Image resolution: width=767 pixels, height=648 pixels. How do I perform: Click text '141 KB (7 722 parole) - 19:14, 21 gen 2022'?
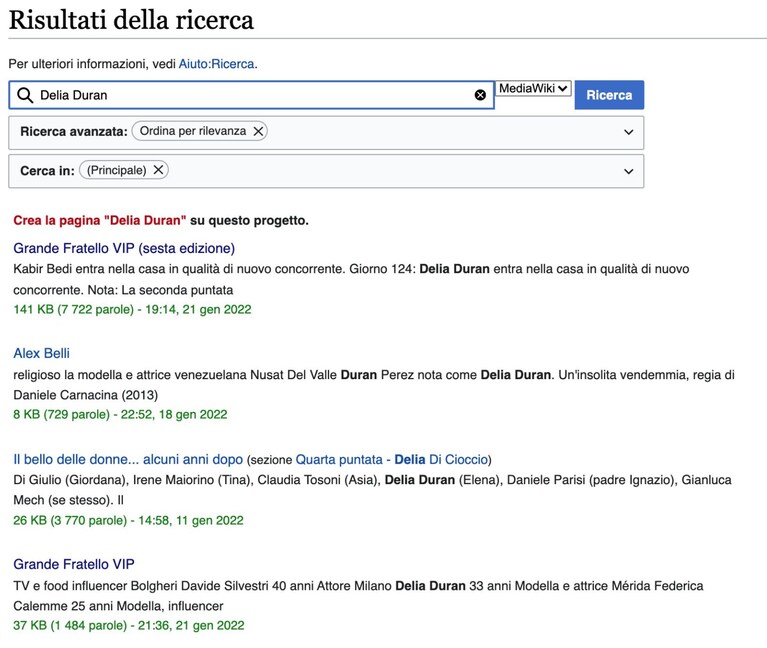(x=132, y=310)
